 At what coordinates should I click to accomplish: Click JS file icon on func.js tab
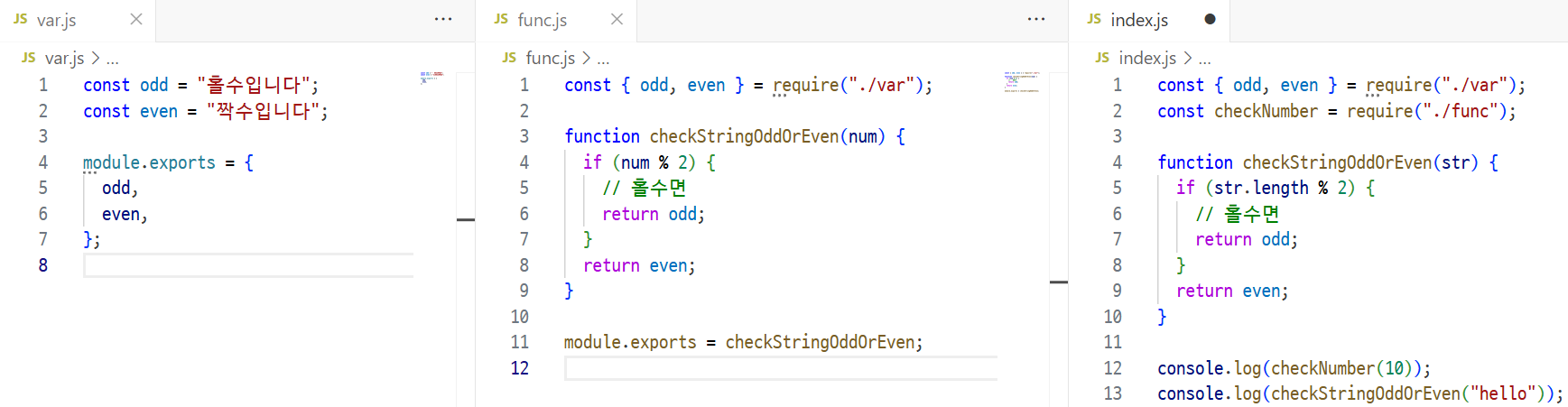501,19
